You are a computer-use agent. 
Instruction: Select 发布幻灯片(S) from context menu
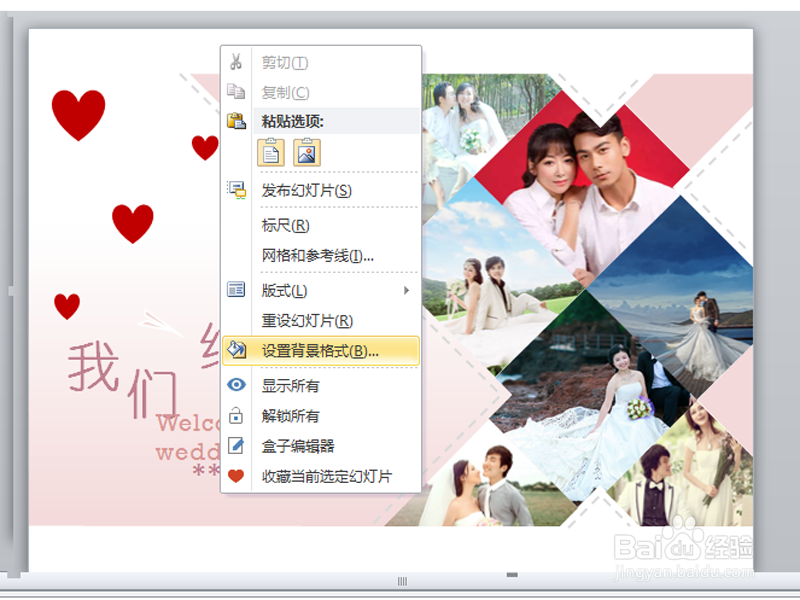point(321,190)
